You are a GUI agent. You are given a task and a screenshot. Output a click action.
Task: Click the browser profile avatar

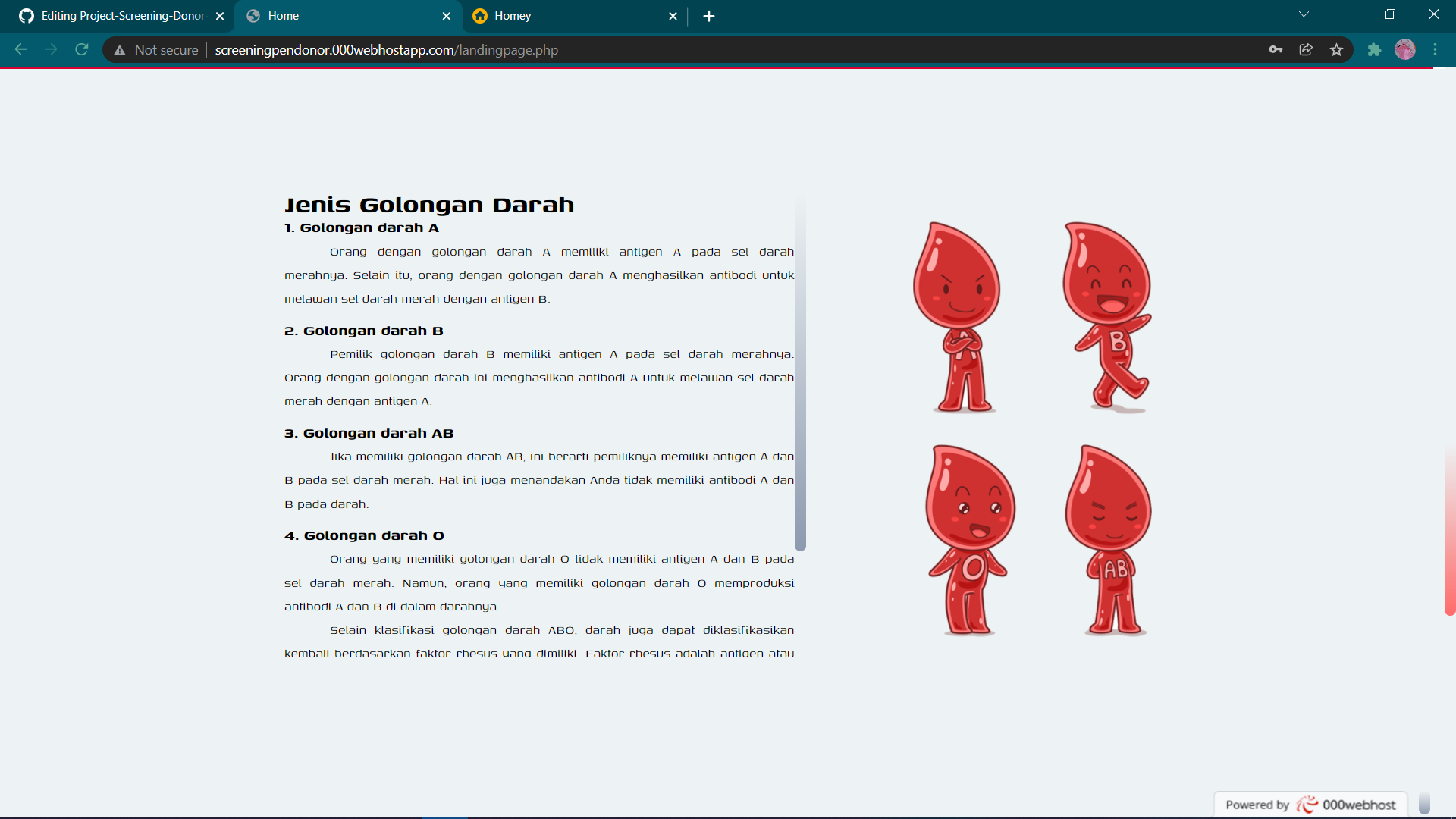(1406, 49)
